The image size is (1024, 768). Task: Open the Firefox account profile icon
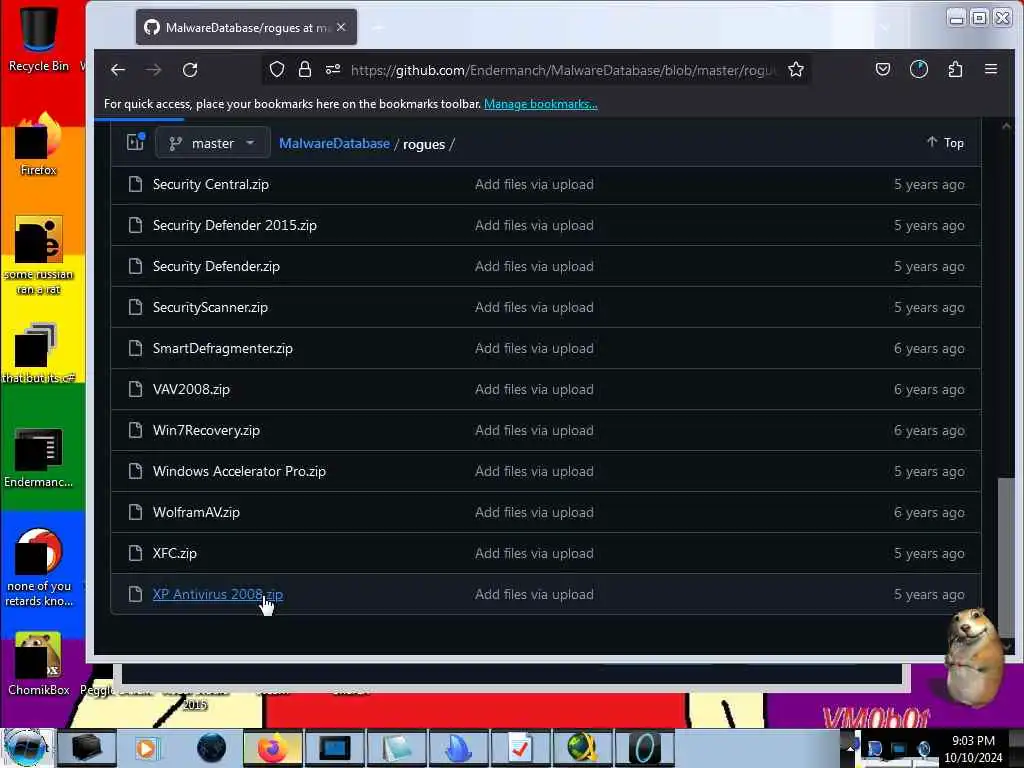[919, 69]
